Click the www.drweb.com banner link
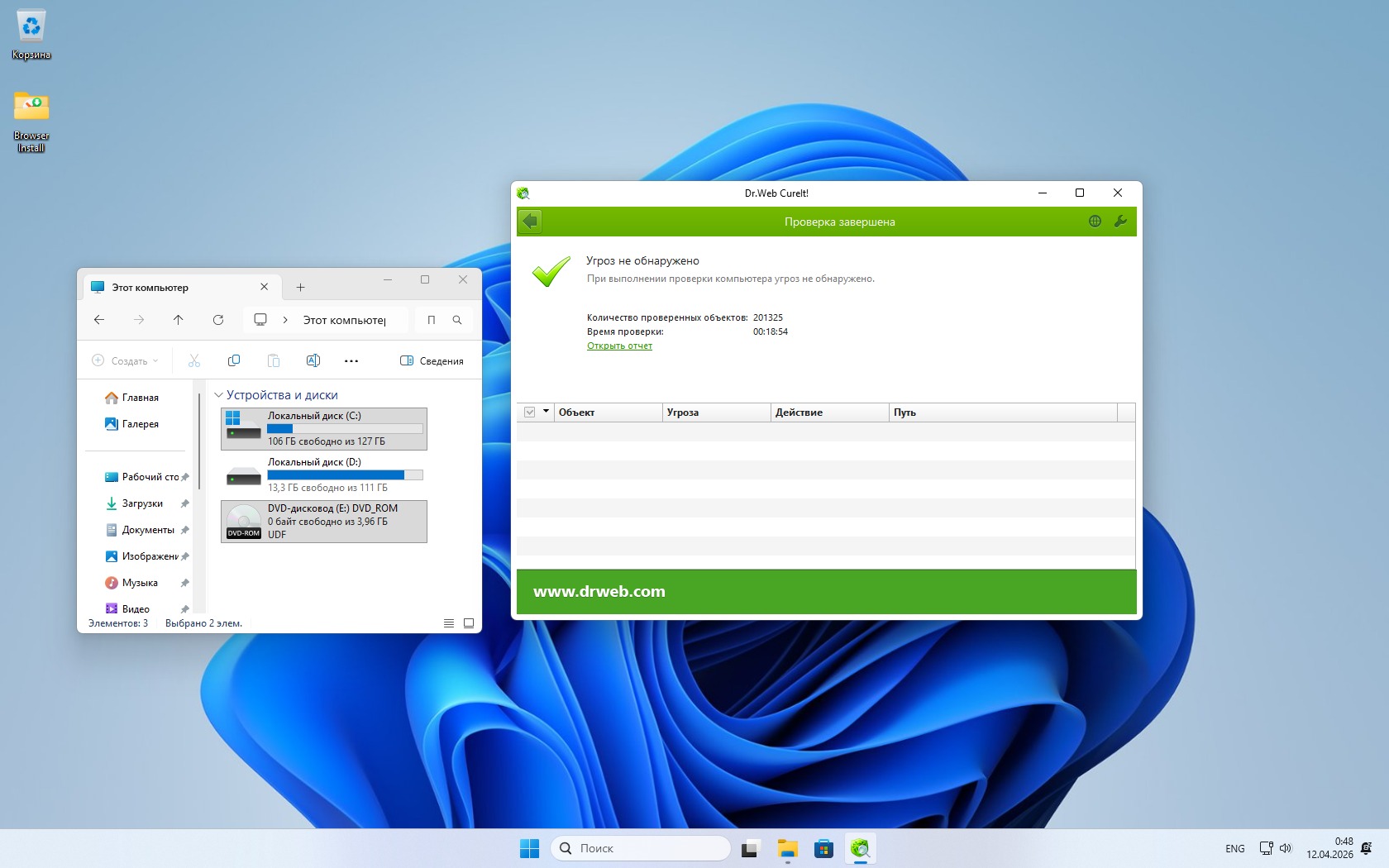Viewport: 1389px width, 868px height. tap(599, 592)
